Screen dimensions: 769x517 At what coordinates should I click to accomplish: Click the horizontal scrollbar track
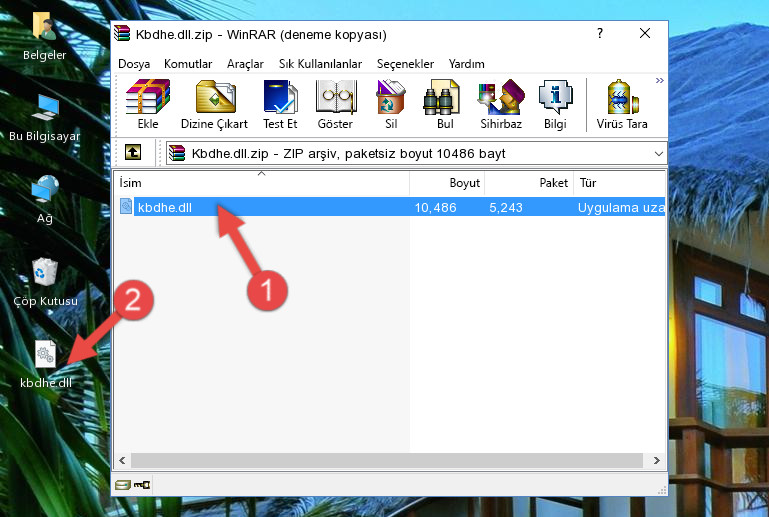click(387, 460)
